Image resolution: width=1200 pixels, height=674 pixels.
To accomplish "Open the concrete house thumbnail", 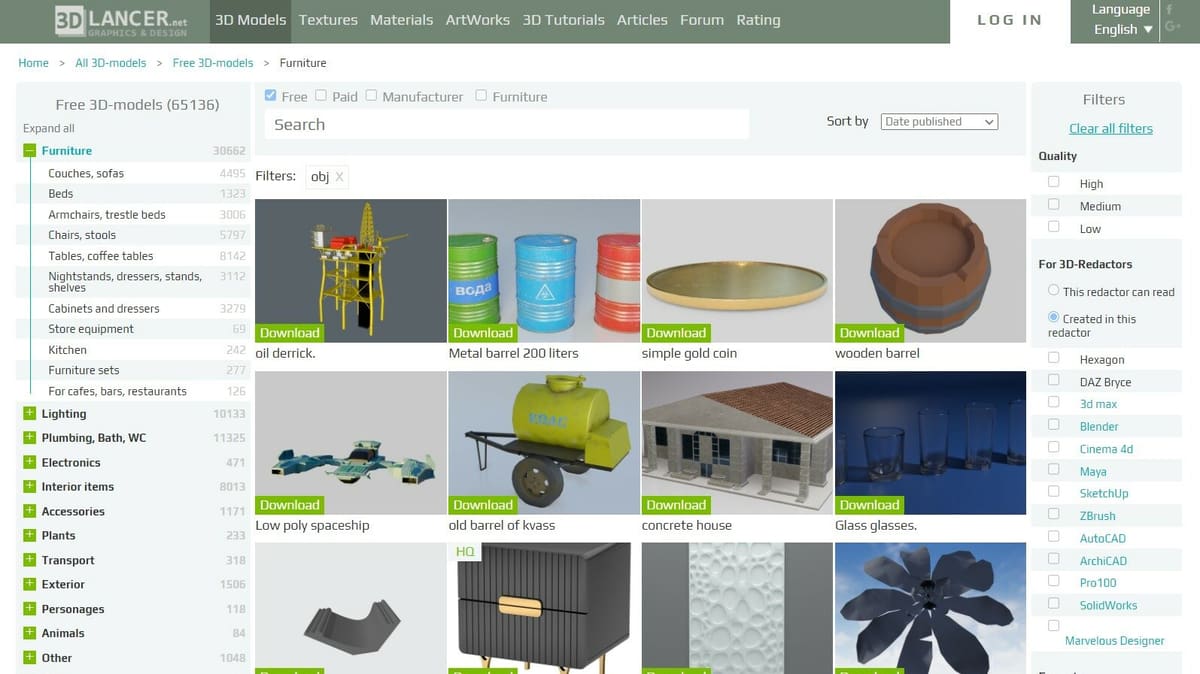I will (737, 443).
